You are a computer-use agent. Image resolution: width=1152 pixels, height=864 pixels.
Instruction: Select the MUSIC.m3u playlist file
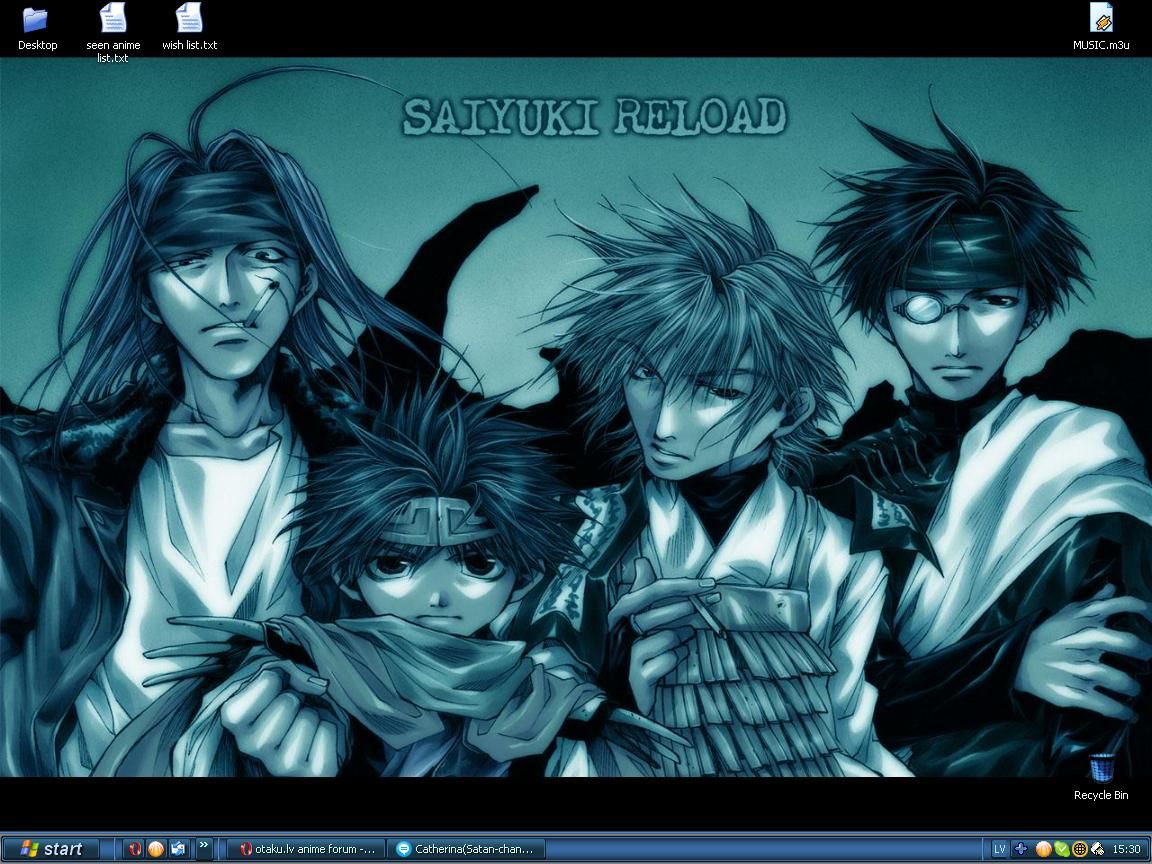click(x=1101, y=27)
